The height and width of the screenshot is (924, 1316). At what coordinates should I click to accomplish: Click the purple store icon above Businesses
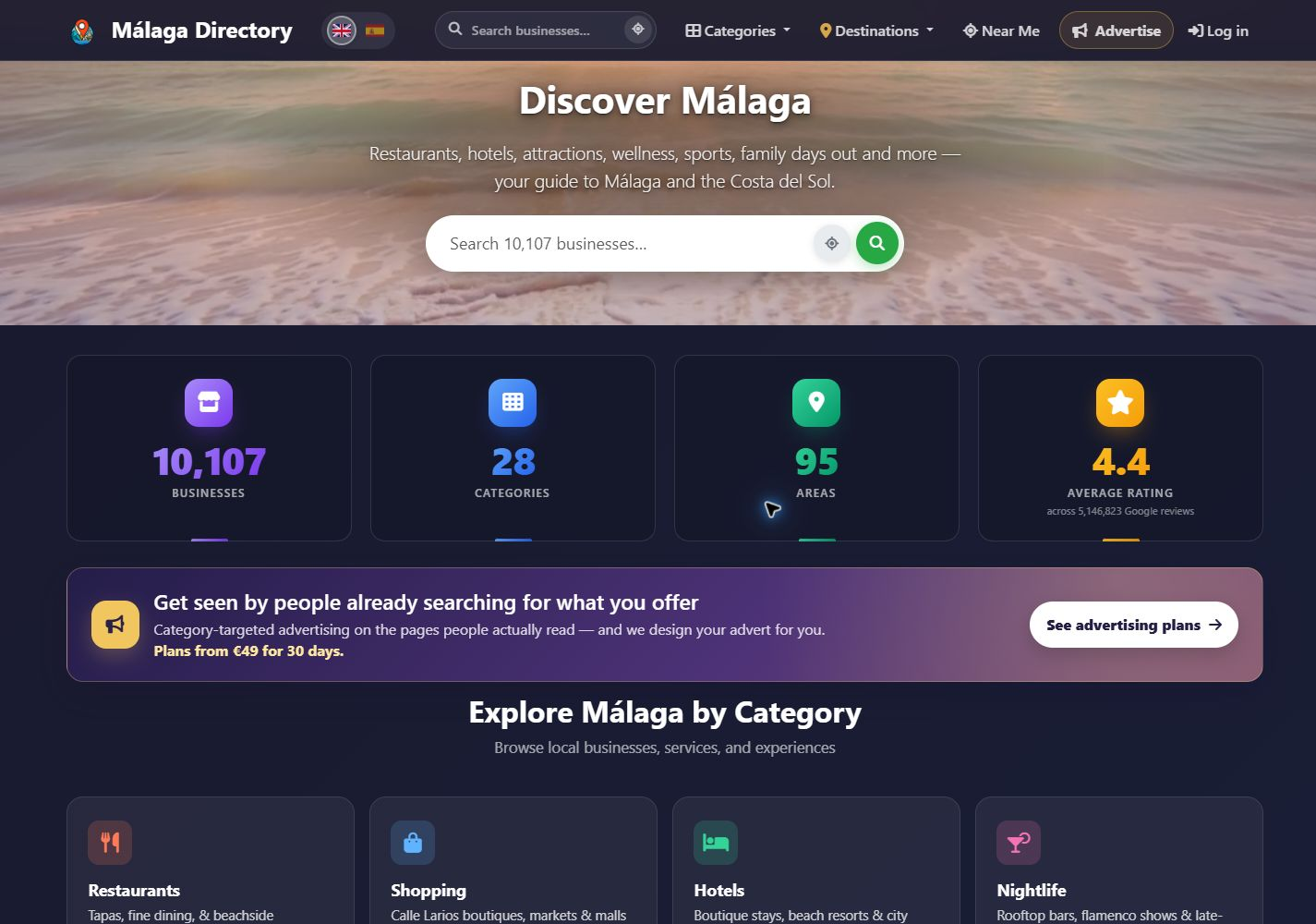209,403
